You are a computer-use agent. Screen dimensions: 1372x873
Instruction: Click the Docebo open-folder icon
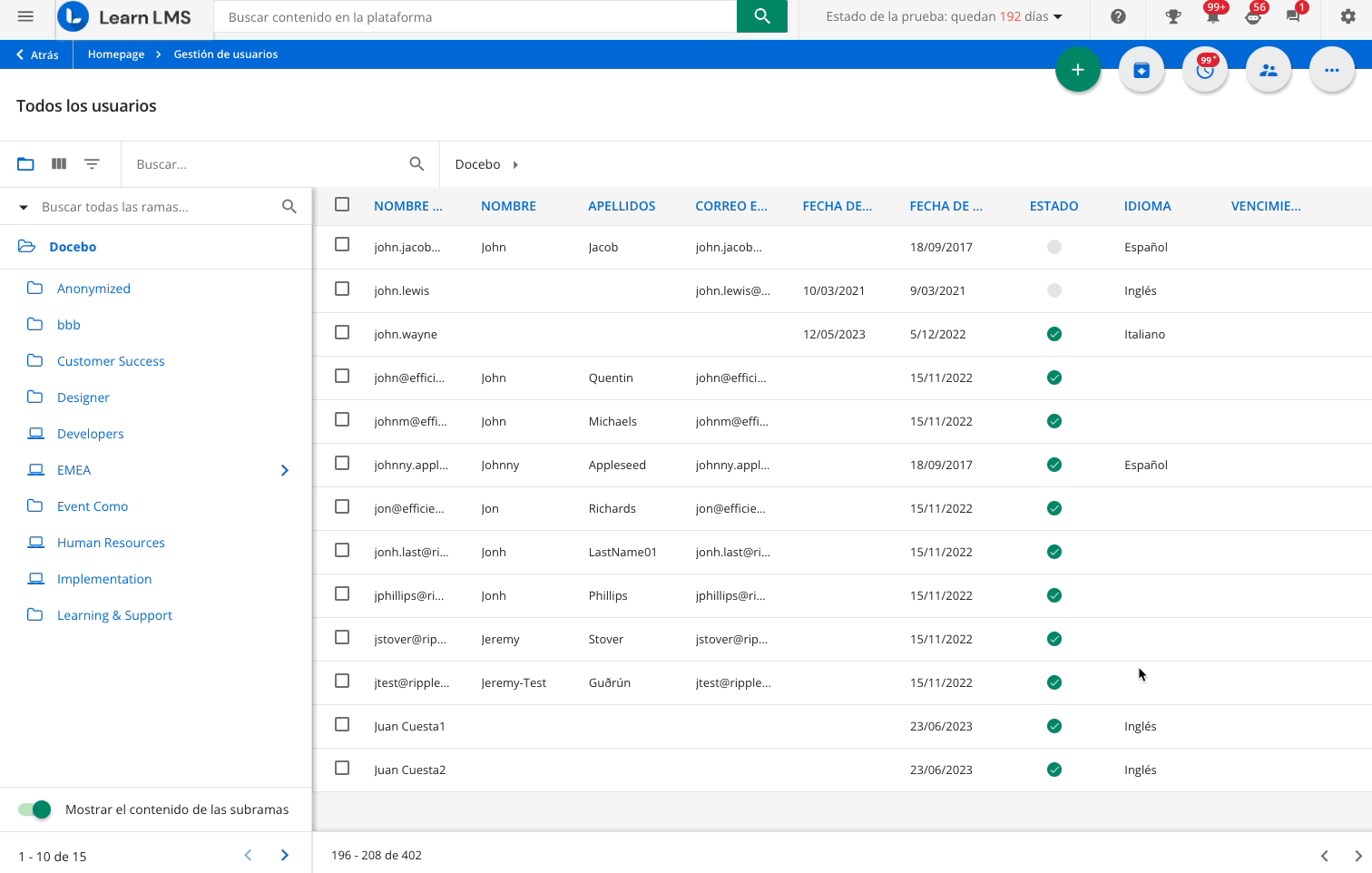tap(27, 247)
